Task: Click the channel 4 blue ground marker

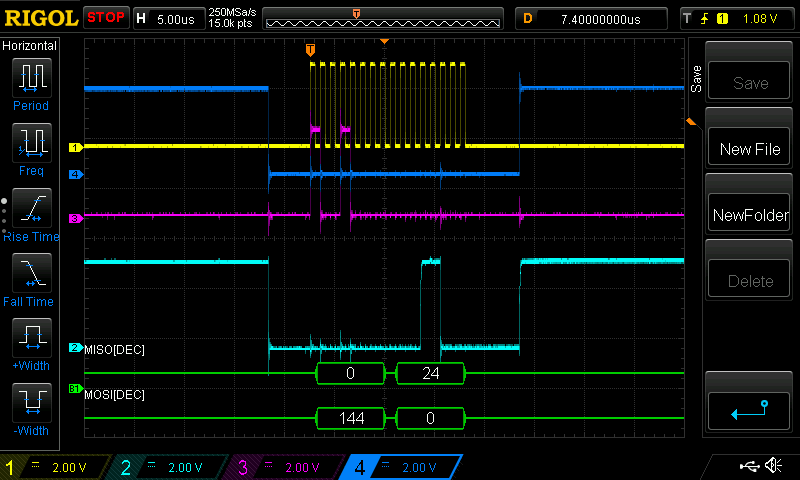Action: tap(76, 174)
